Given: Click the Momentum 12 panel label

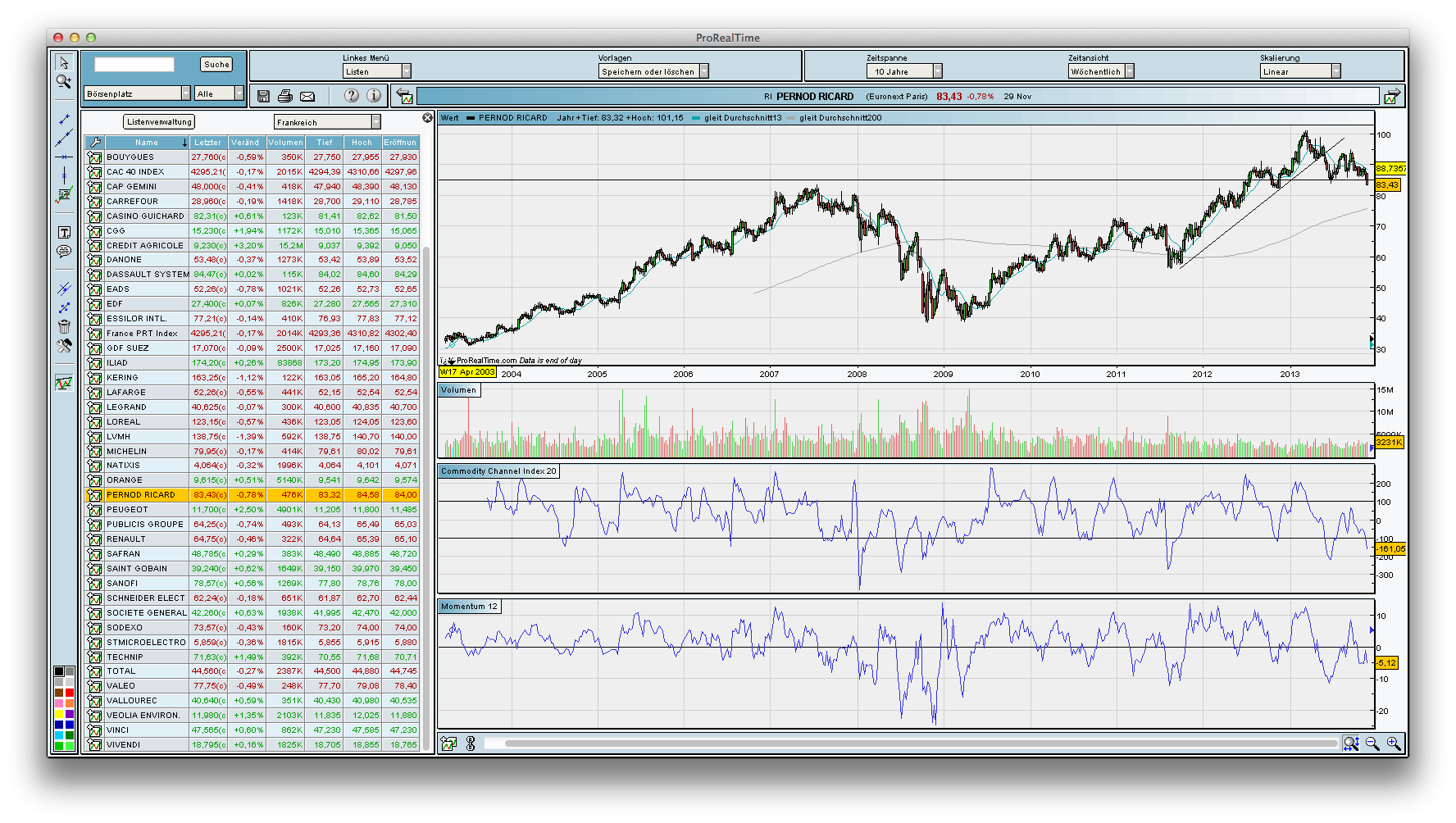Looking at the screenshot, I should click(469, 607).
